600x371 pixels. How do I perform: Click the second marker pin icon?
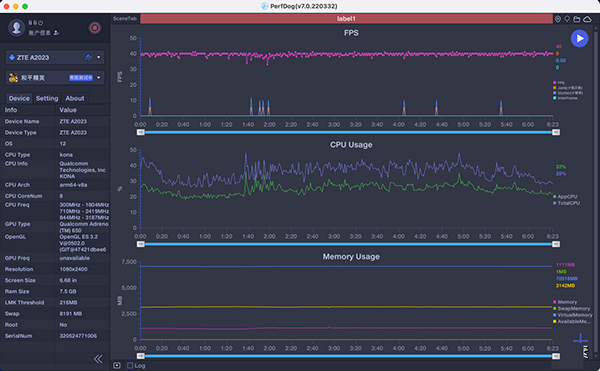tap(567, 19)
